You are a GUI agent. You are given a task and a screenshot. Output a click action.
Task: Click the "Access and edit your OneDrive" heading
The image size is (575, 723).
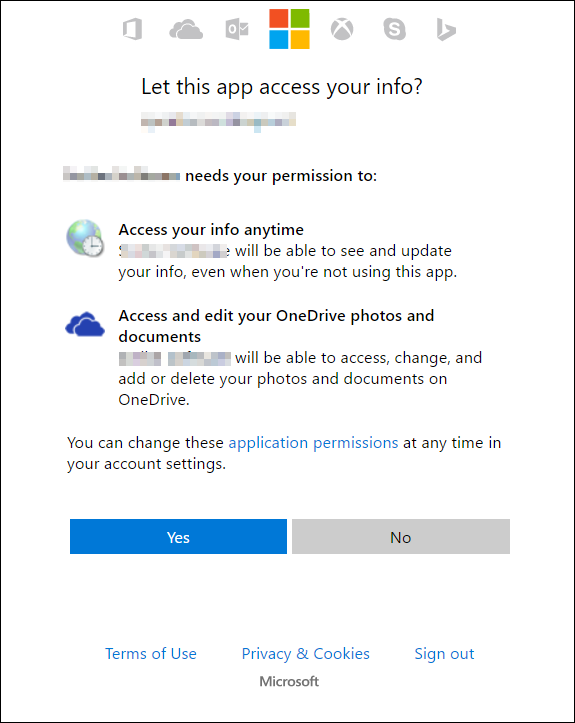tap(276, 326)
